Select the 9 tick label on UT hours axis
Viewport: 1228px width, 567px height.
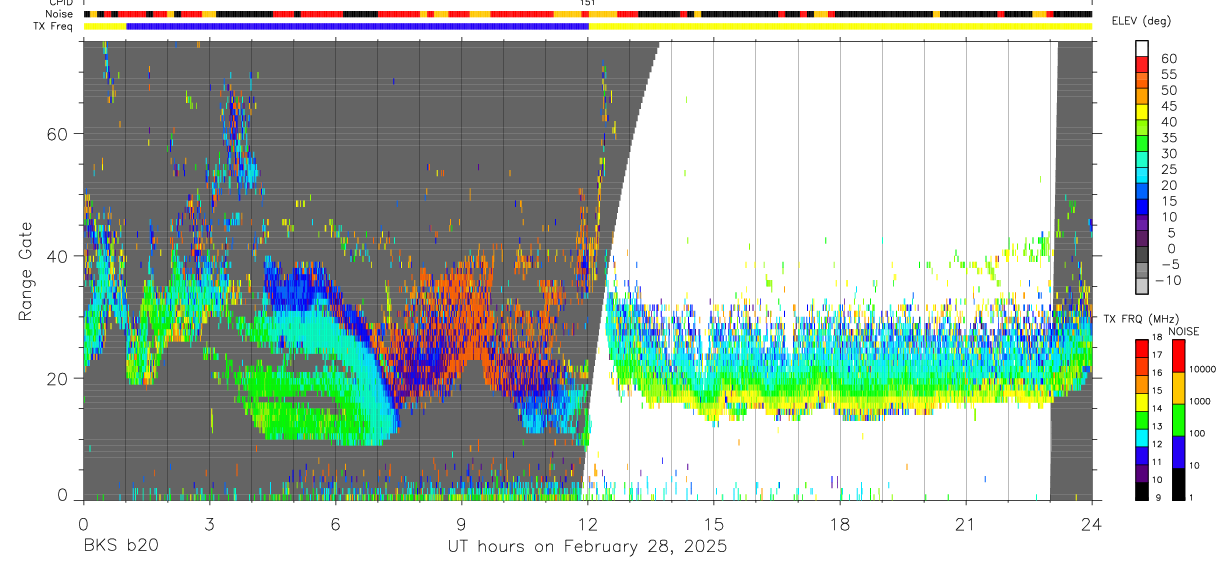[x=461, y=524]
